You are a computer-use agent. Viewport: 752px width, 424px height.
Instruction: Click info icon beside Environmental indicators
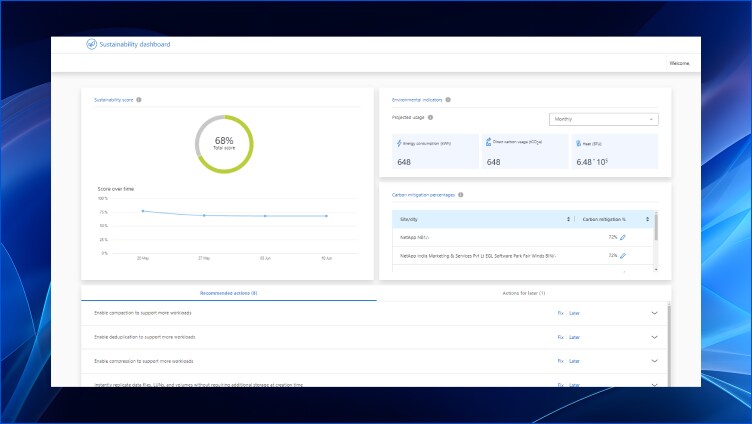[447, 100]
